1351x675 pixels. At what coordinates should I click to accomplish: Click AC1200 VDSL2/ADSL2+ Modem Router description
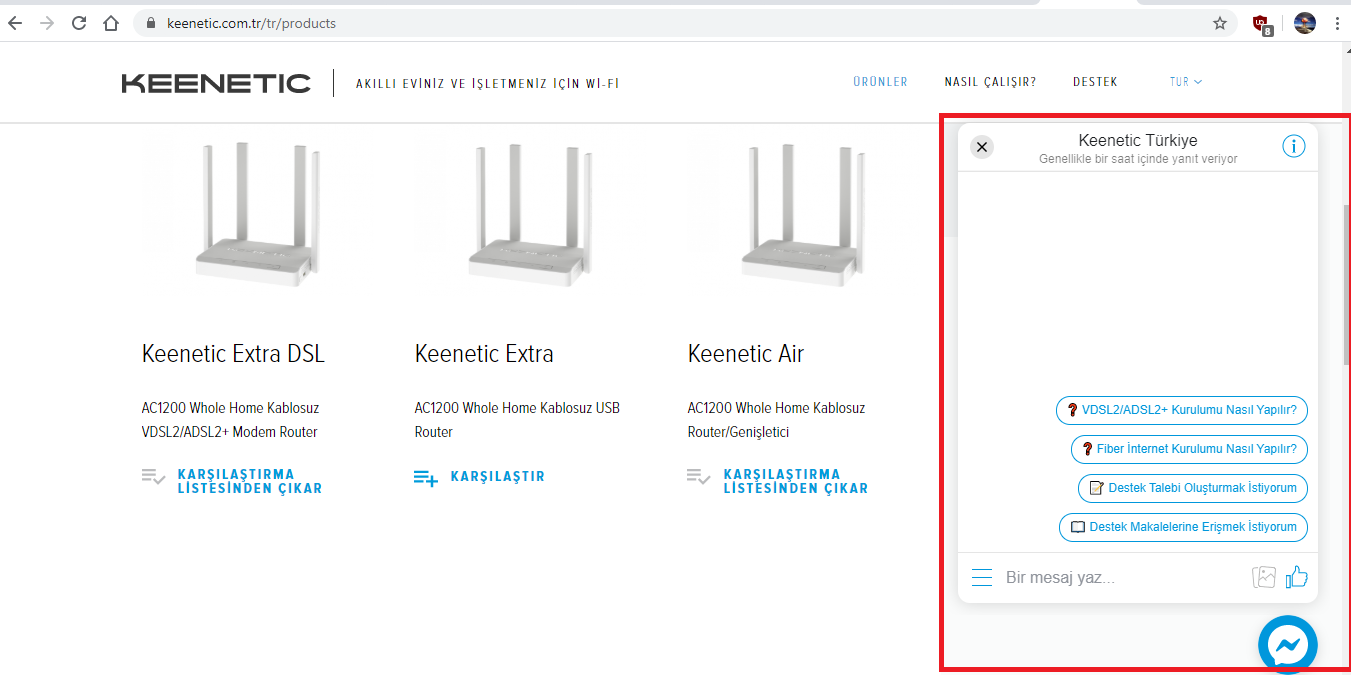(x=230, y=420)
